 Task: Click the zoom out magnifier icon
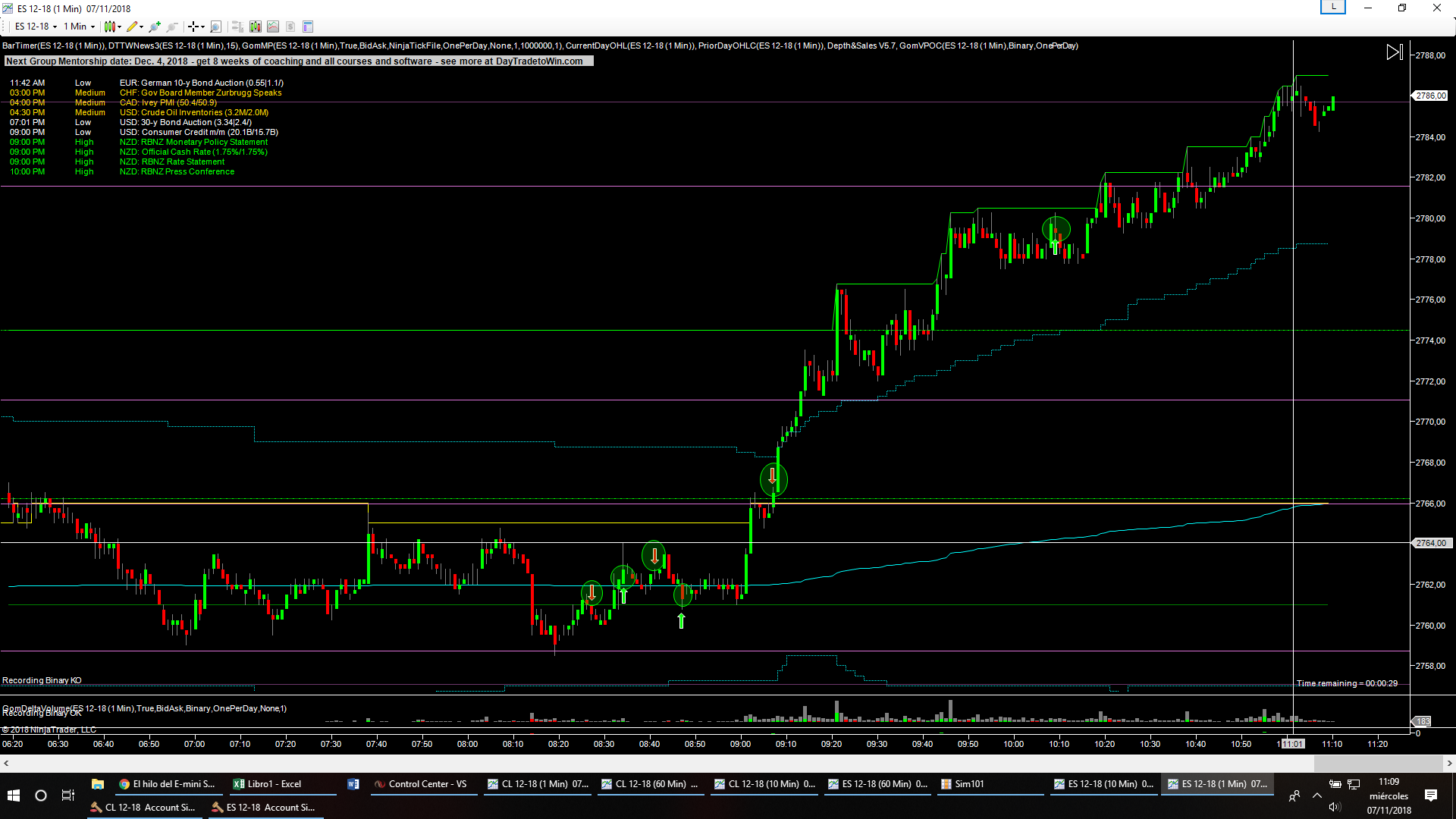pyautogui.click(x=172, y=27)
